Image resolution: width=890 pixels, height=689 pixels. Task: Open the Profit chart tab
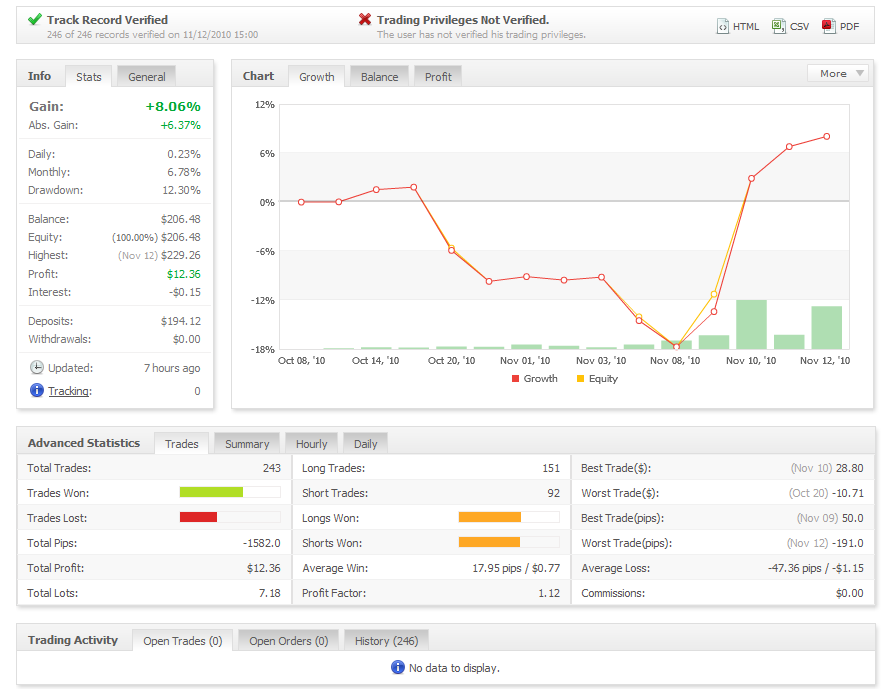coord(438,77)
